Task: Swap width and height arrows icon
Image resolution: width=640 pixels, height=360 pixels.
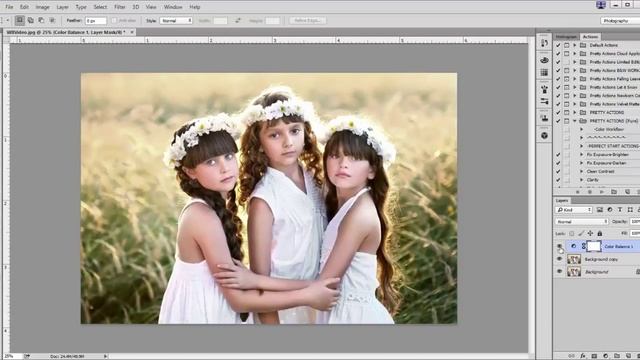Action: click(x=238, y=20)
